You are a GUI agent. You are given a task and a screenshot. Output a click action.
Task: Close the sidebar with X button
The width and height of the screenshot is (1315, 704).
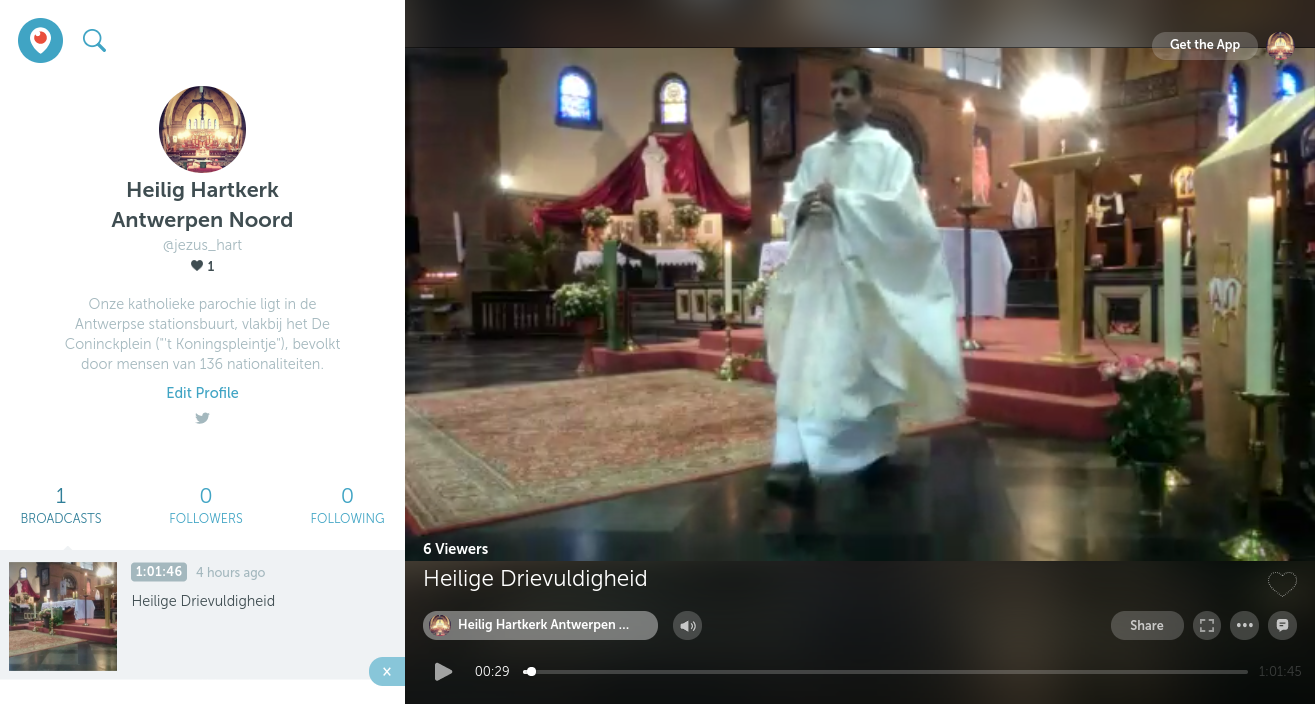tap(387, 672)
